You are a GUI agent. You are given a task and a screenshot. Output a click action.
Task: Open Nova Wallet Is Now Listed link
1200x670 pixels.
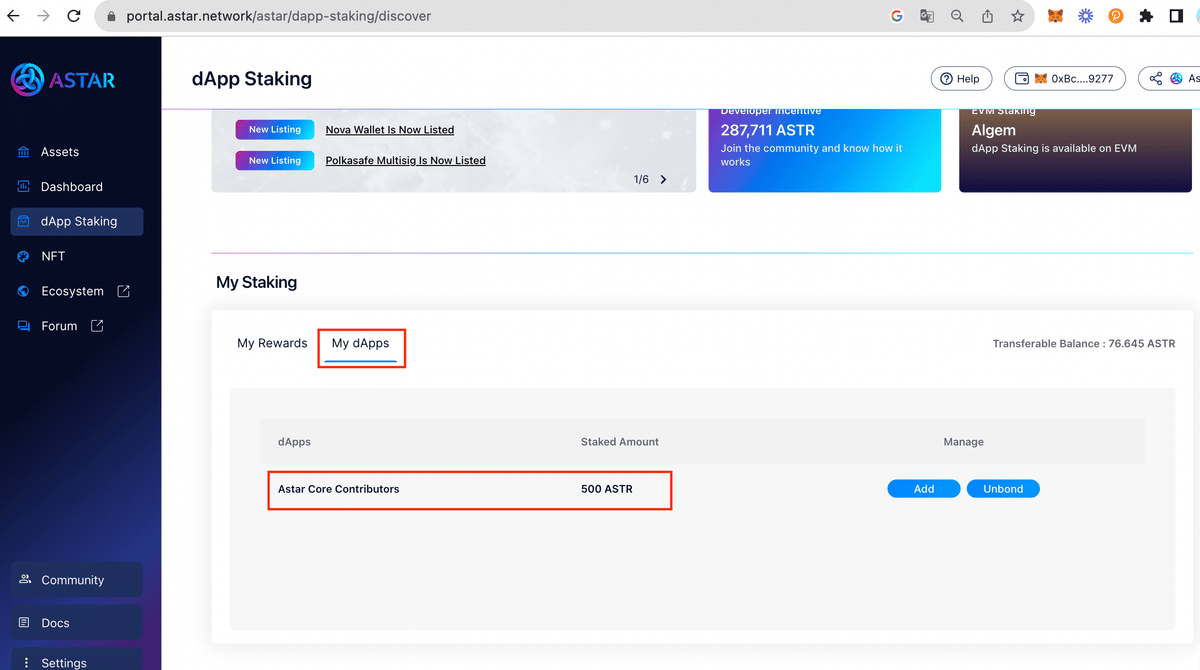point(390,130)
